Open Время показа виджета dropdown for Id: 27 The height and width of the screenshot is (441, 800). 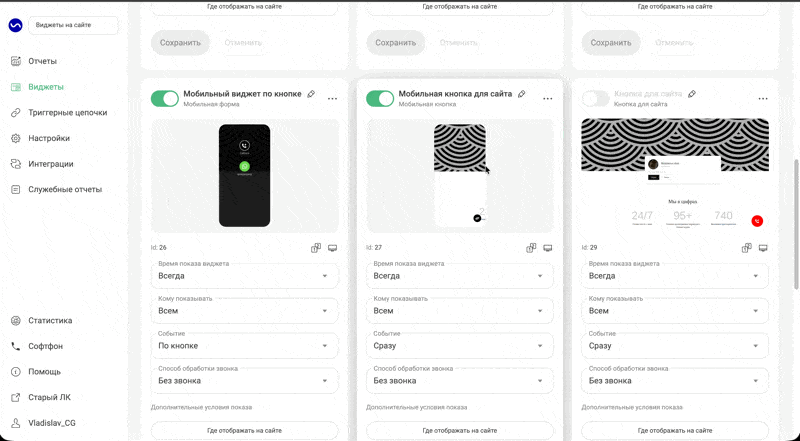[460, 276]
